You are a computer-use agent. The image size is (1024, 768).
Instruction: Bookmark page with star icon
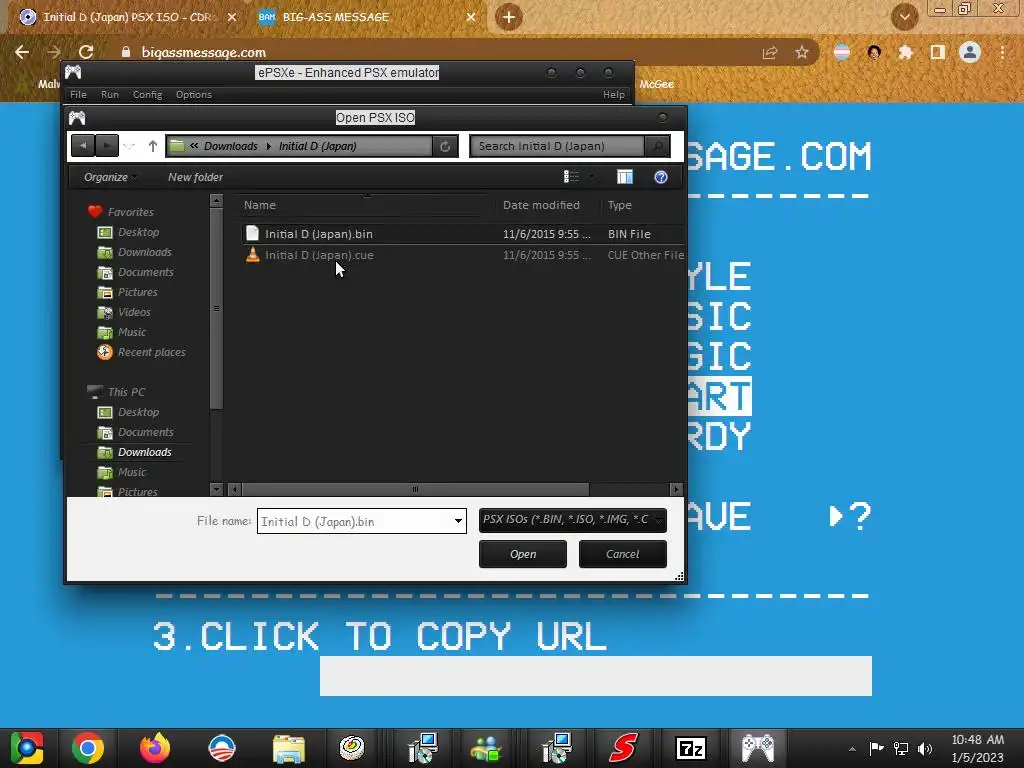[802, 52]
